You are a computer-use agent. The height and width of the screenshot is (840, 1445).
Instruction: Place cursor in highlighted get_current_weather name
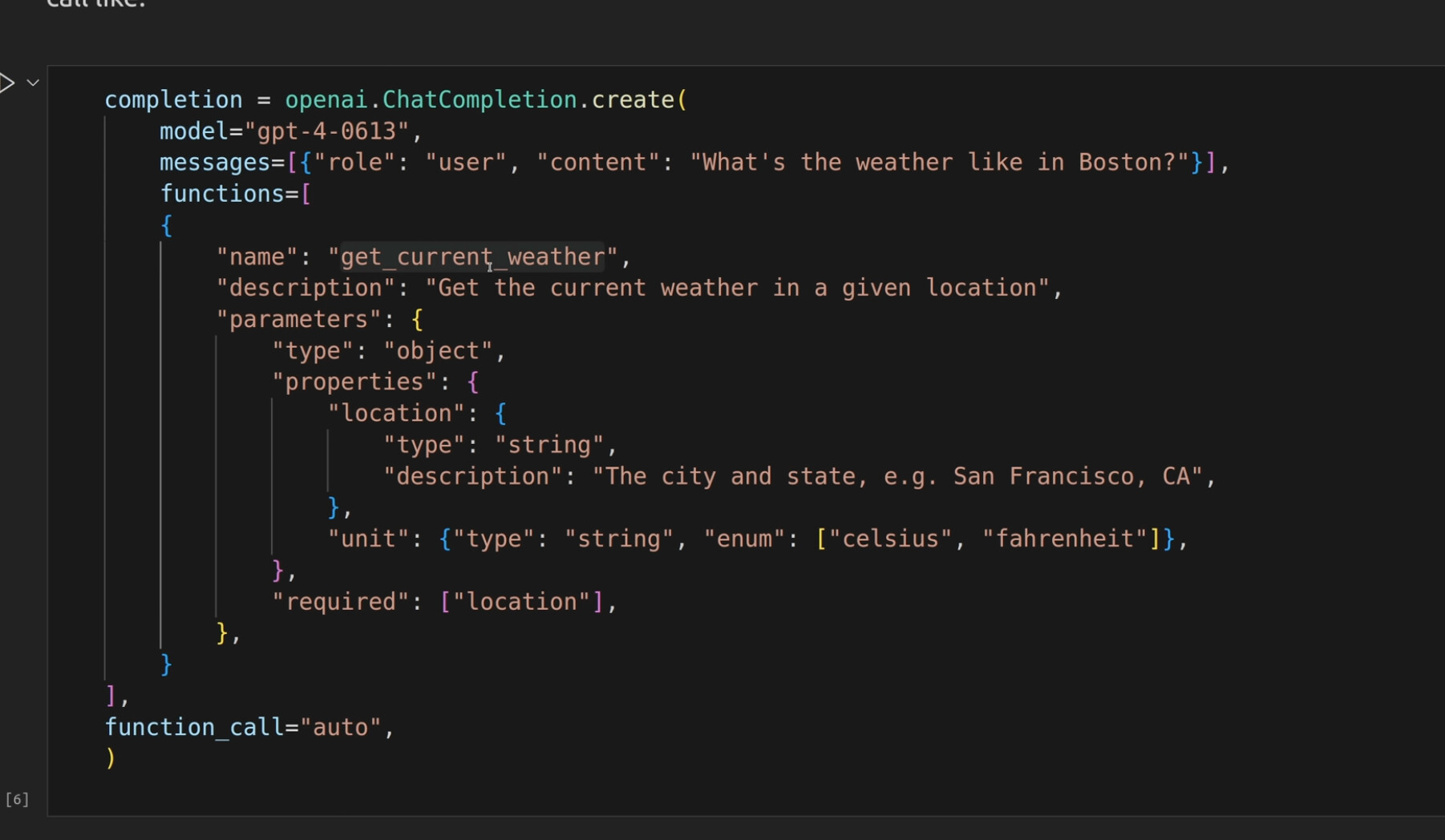(472, 257)
